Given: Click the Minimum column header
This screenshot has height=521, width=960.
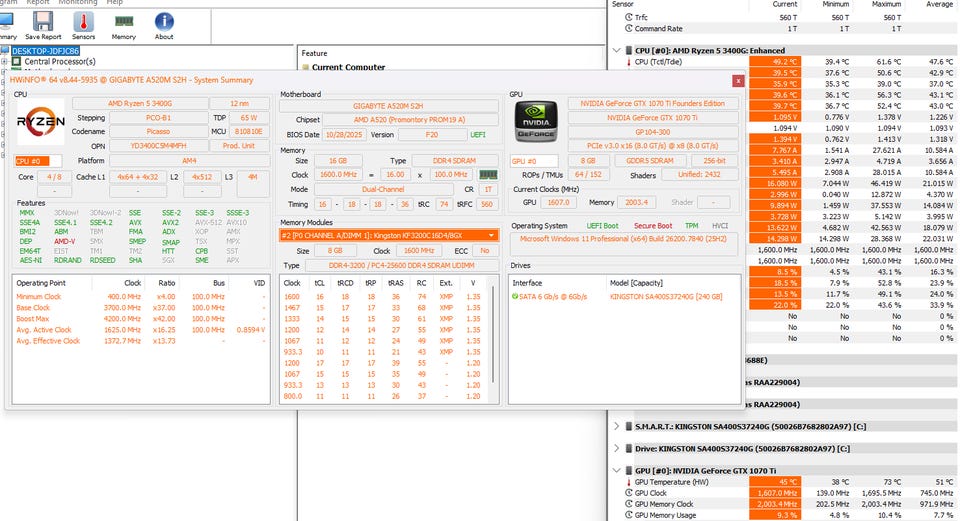Looking at the screenshot, I should [836, 4].
